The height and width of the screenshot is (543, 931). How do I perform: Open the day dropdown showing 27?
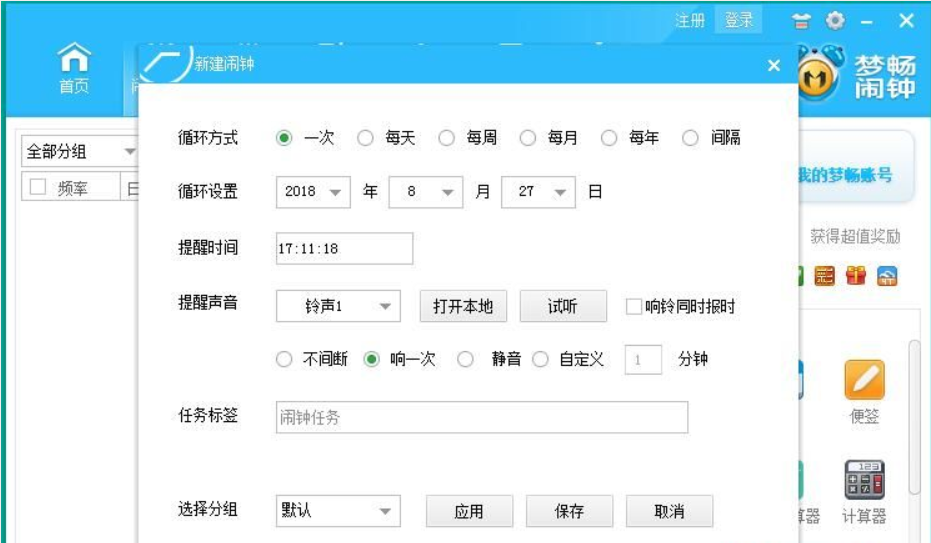(538, 192)
